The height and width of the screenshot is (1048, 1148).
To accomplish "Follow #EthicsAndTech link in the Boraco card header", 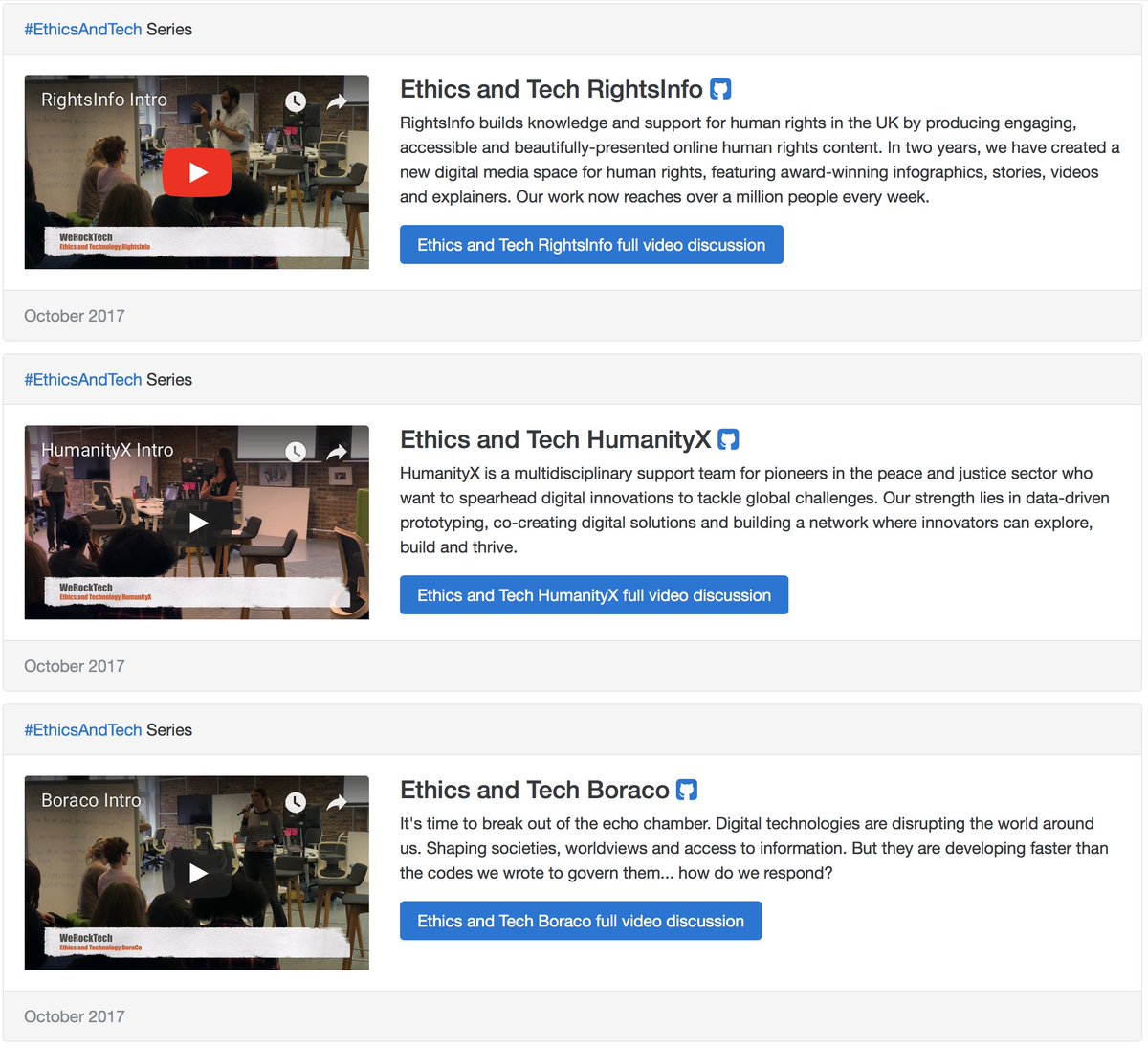I will click(x=83, y=730).
